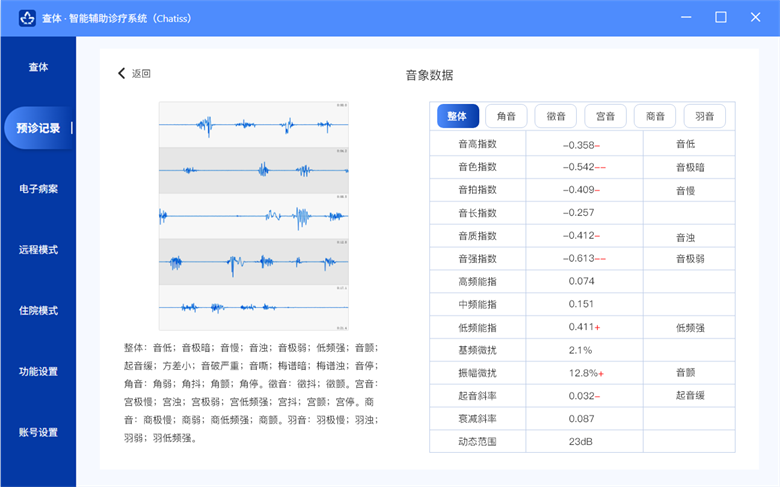Viewport: 780px width, 487px height.
Task: Click the 音强指数 row label
Action: (x=478, y=259)
